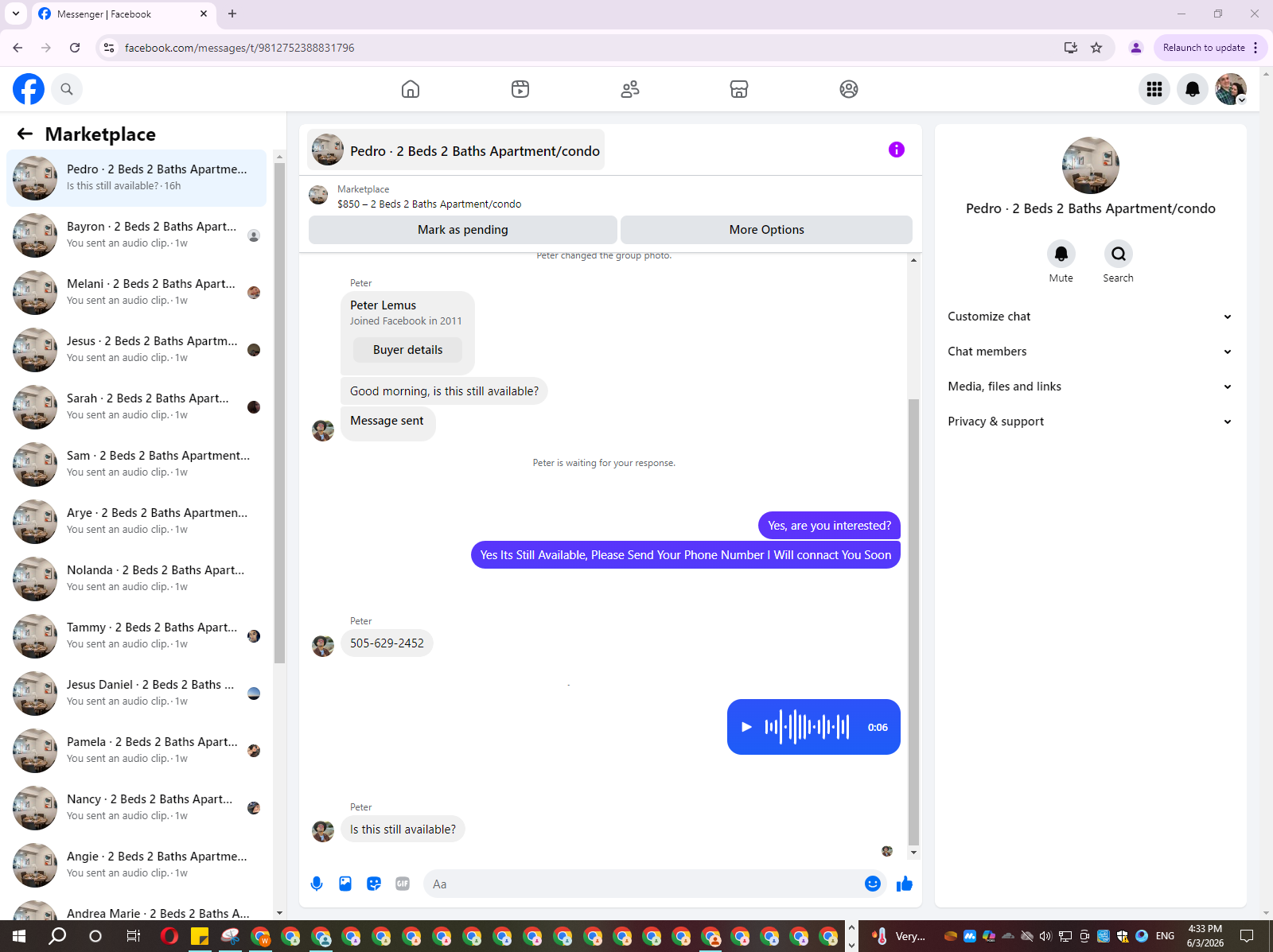Open the notifications bell in the header
This screenshot has width=1273, height=952.
pyautogui.click(x=1193, y=89)
